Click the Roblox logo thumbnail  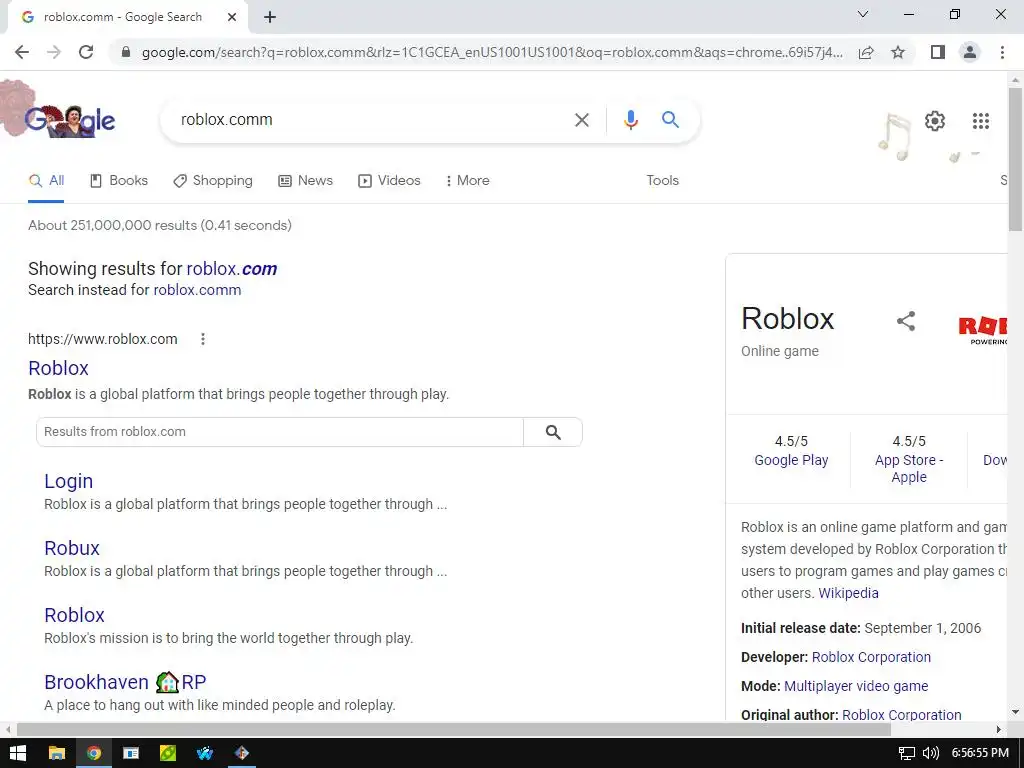tap(982, 330)
